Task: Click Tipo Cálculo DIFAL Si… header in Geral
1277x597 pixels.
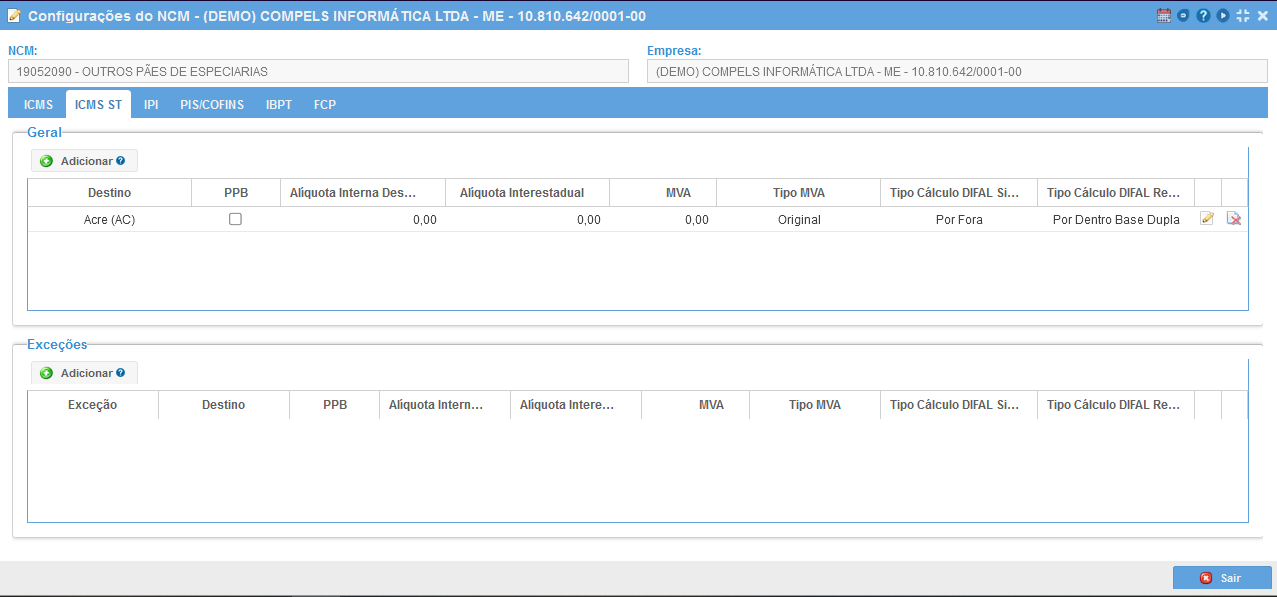Action: [960, 193]
